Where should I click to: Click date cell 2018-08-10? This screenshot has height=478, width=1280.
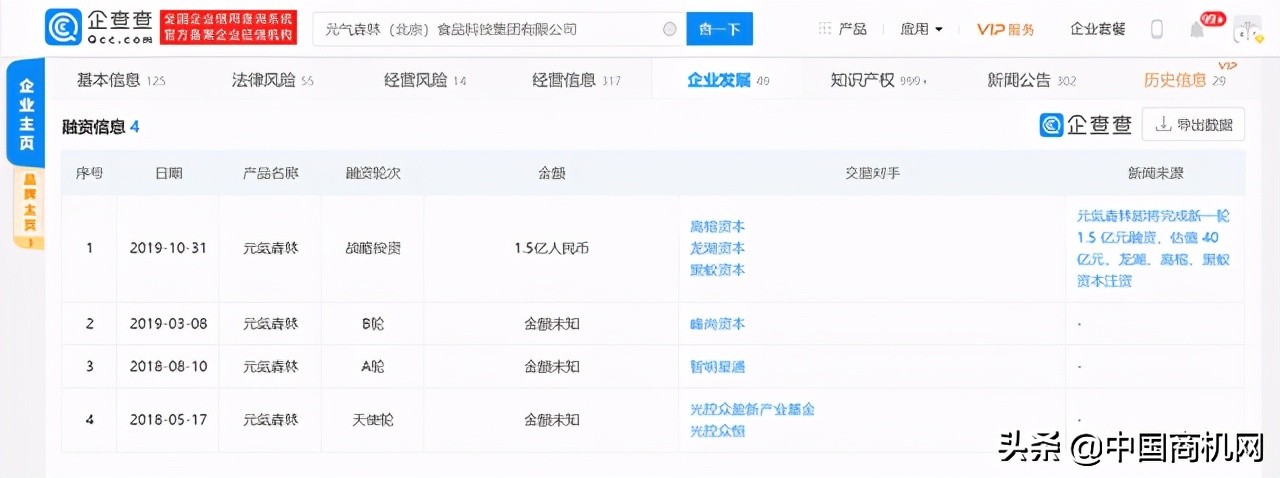point(168,367)
